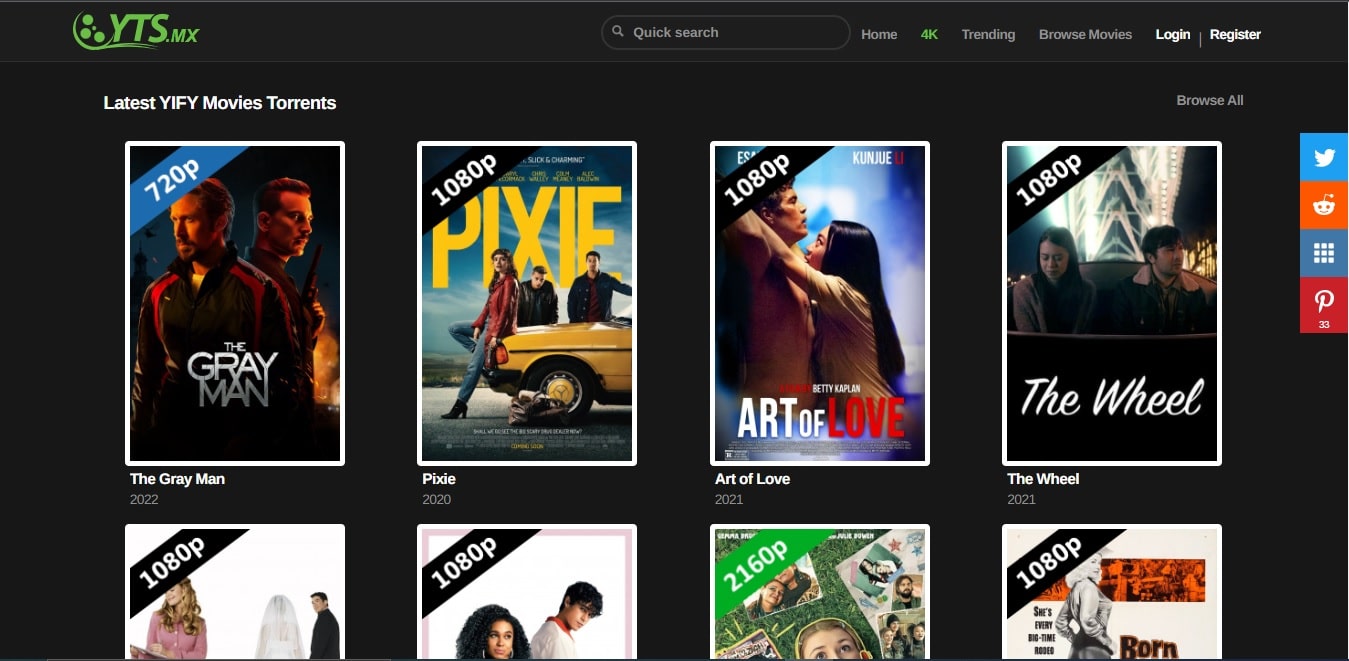Viewport: 1349px width, 661px height.
Task: Share on Twitter via sidebar icon
Action: (1324, 157)
